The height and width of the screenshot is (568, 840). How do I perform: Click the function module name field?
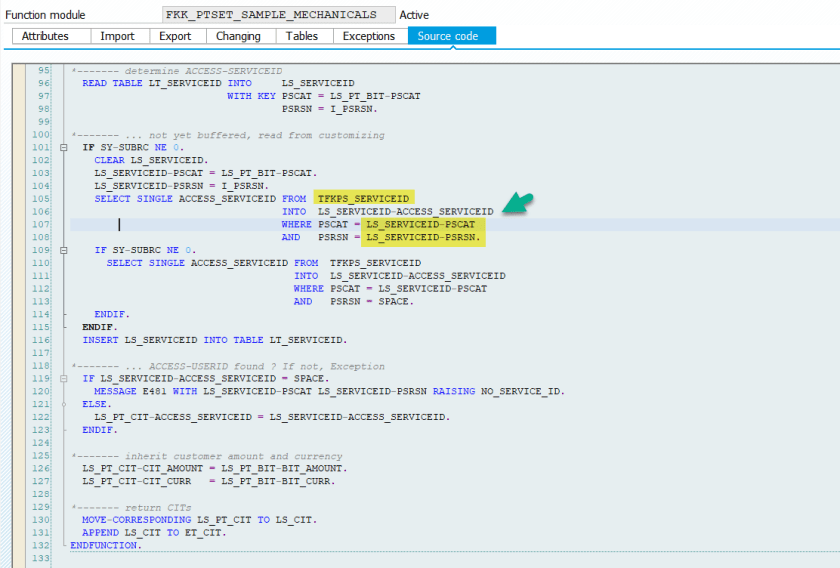pos(277,15)
